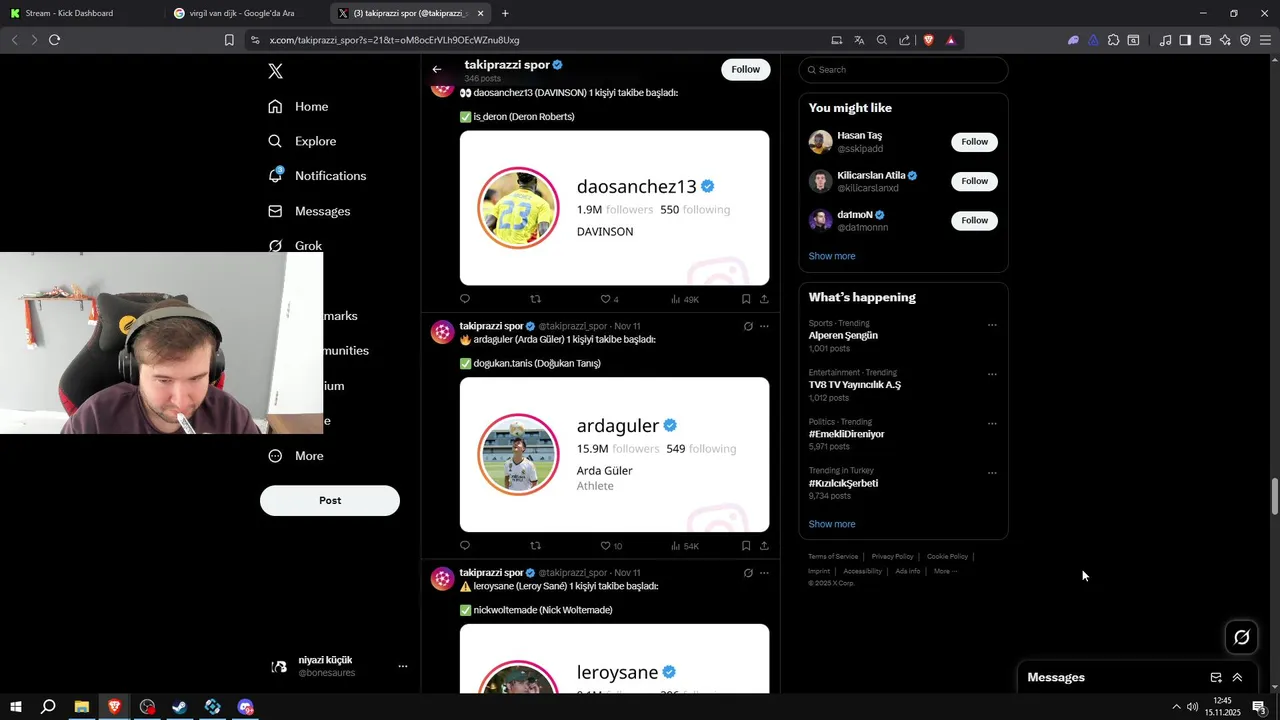1280x720 pixels.
Task: Open Brave Shields lion icon
Action: tap(928, 40)
